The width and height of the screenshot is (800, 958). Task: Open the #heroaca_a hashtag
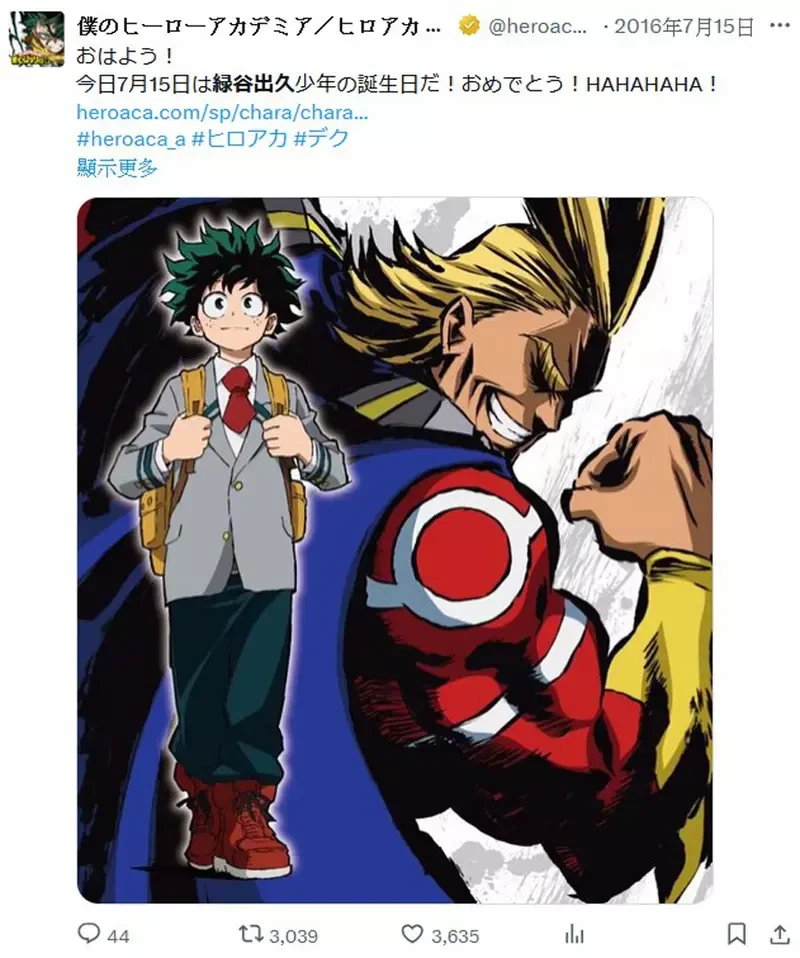pyautogui.click(x=131, y=139)
